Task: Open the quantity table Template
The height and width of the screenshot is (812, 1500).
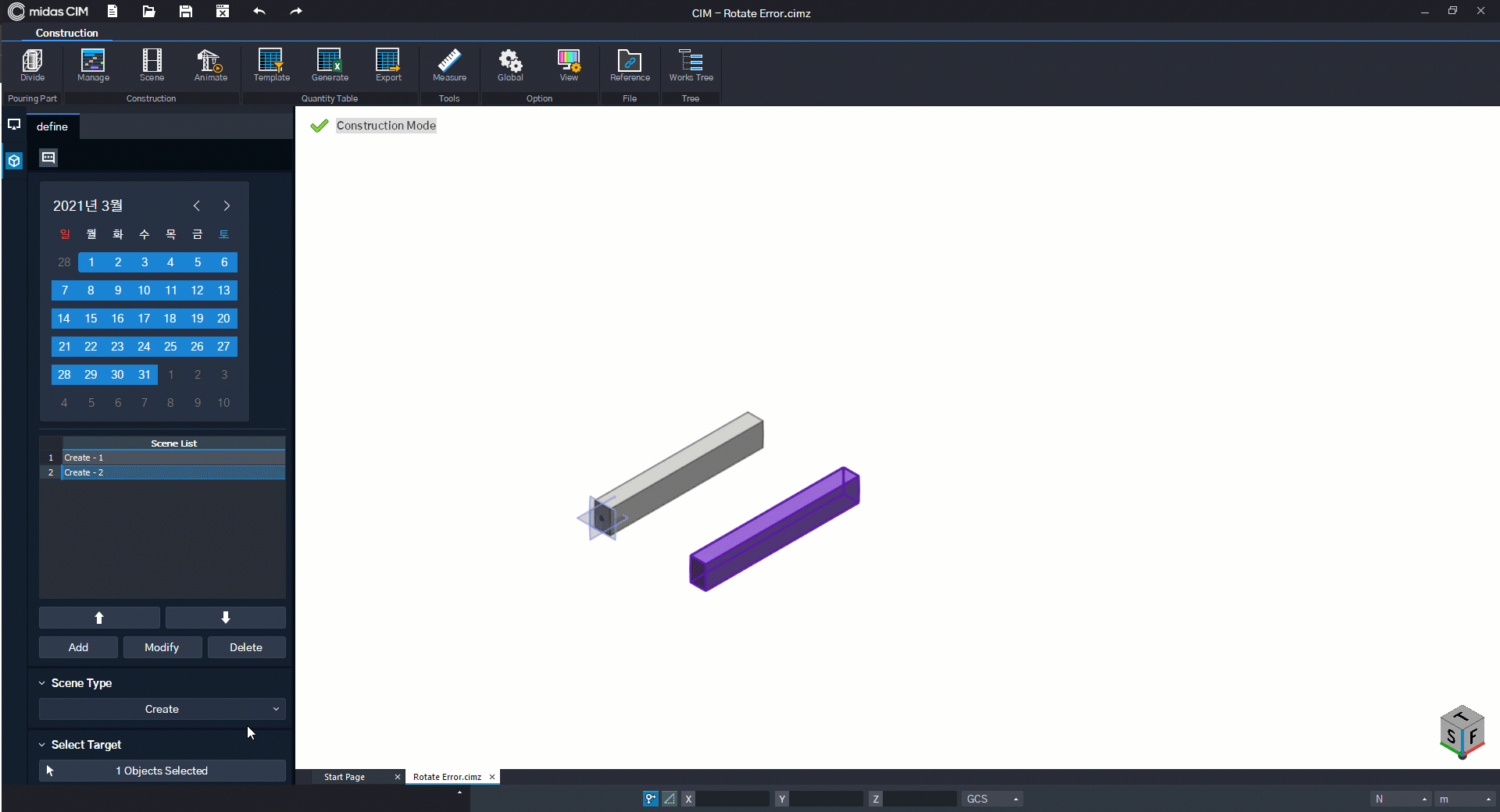Action: [x=271, y=65]
